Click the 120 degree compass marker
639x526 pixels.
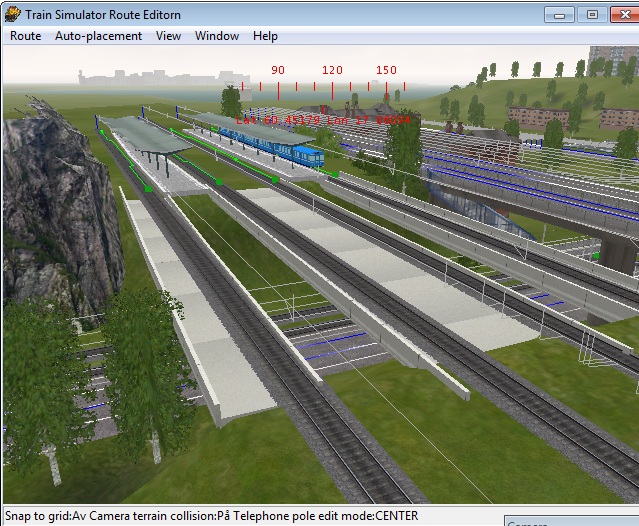point(332,71)
